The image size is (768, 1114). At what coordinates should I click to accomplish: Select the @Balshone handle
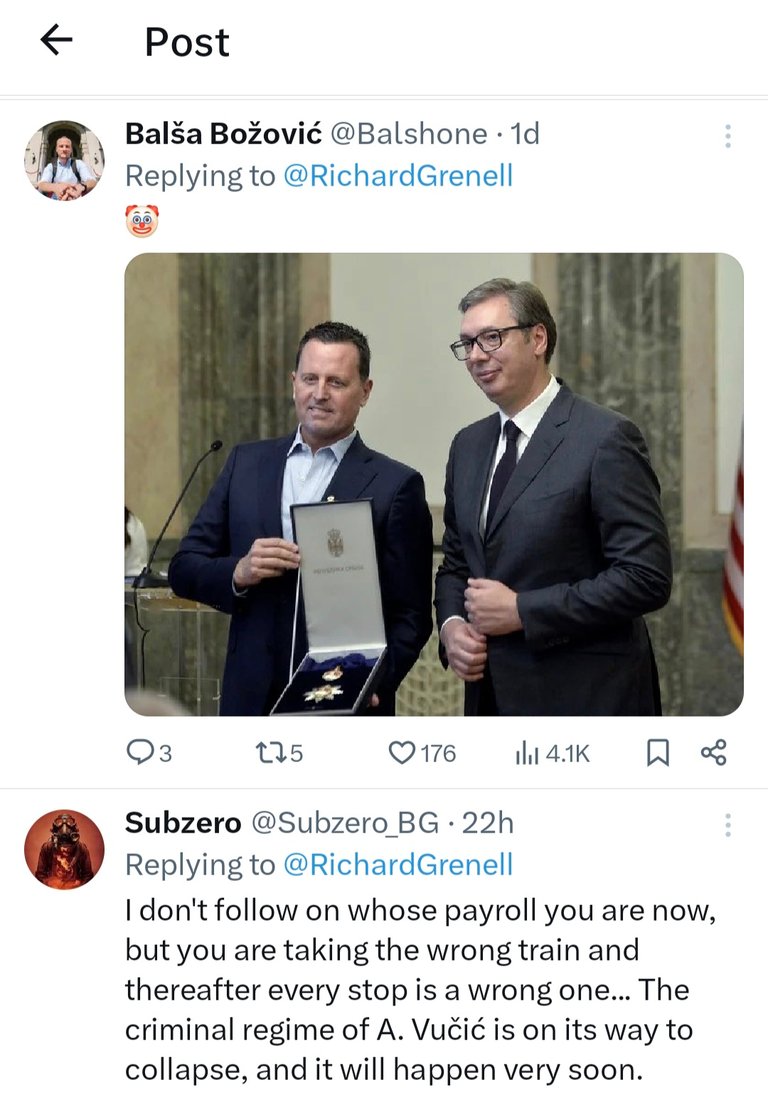coord(410,134)
